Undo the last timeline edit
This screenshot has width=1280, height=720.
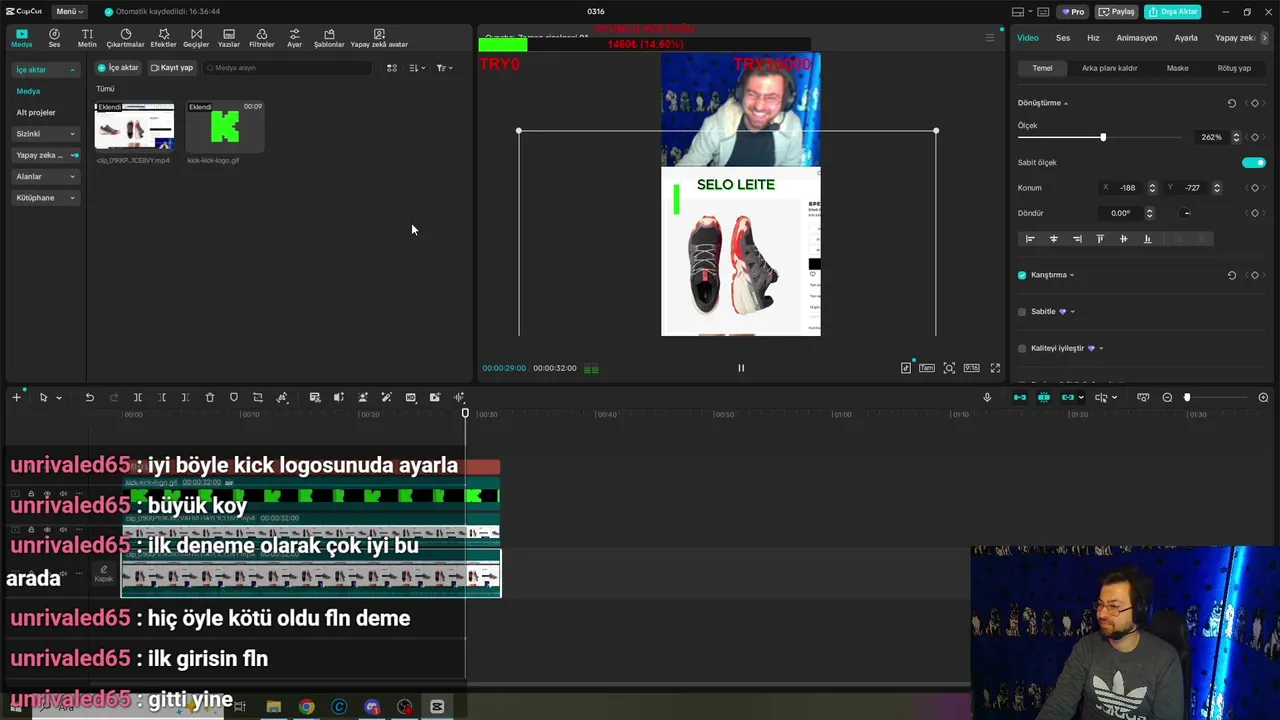point(89,397)
